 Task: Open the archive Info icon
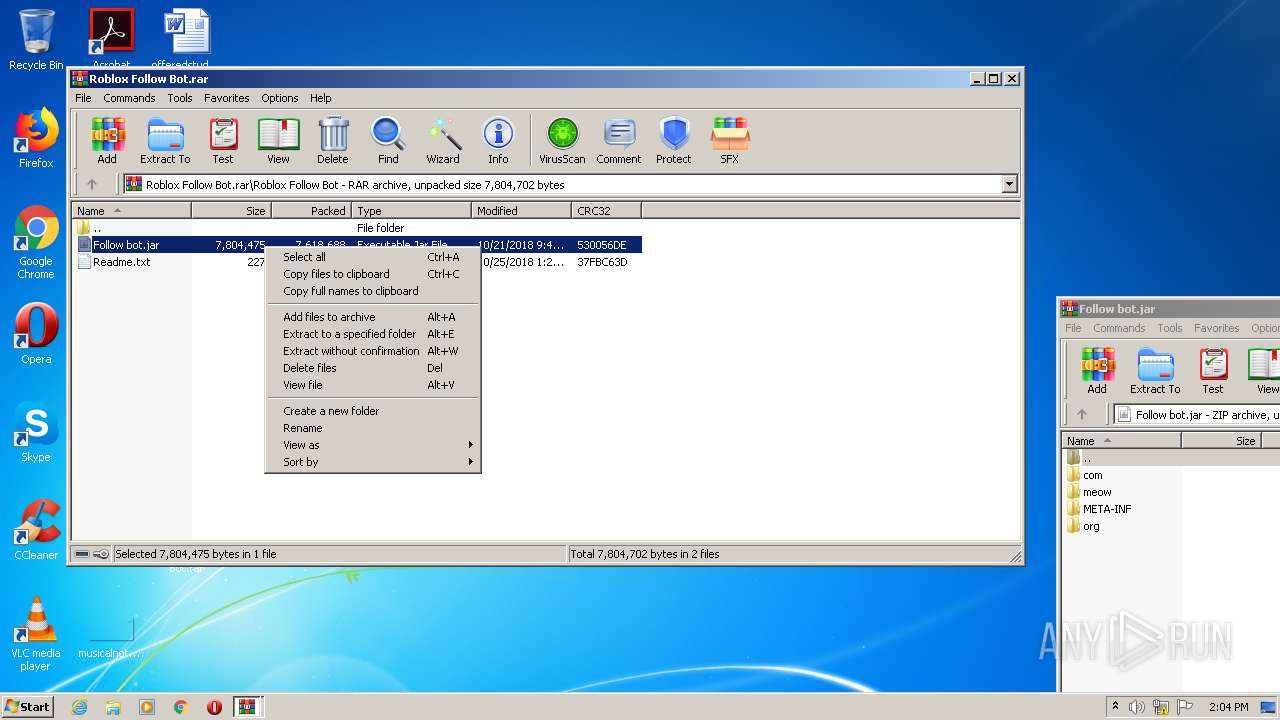[498, 141]
